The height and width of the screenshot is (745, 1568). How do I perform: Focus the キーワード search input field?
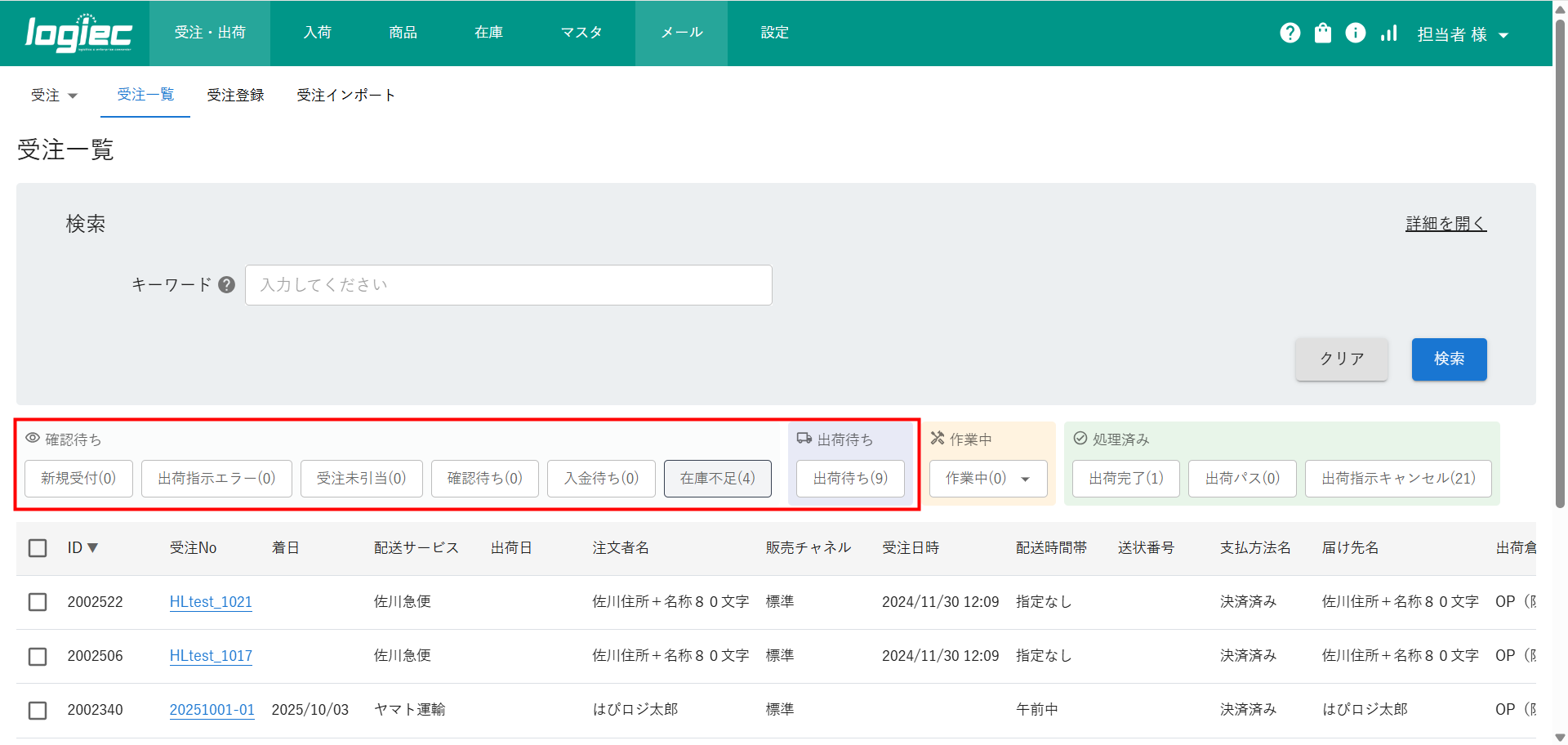coord(508,285)
